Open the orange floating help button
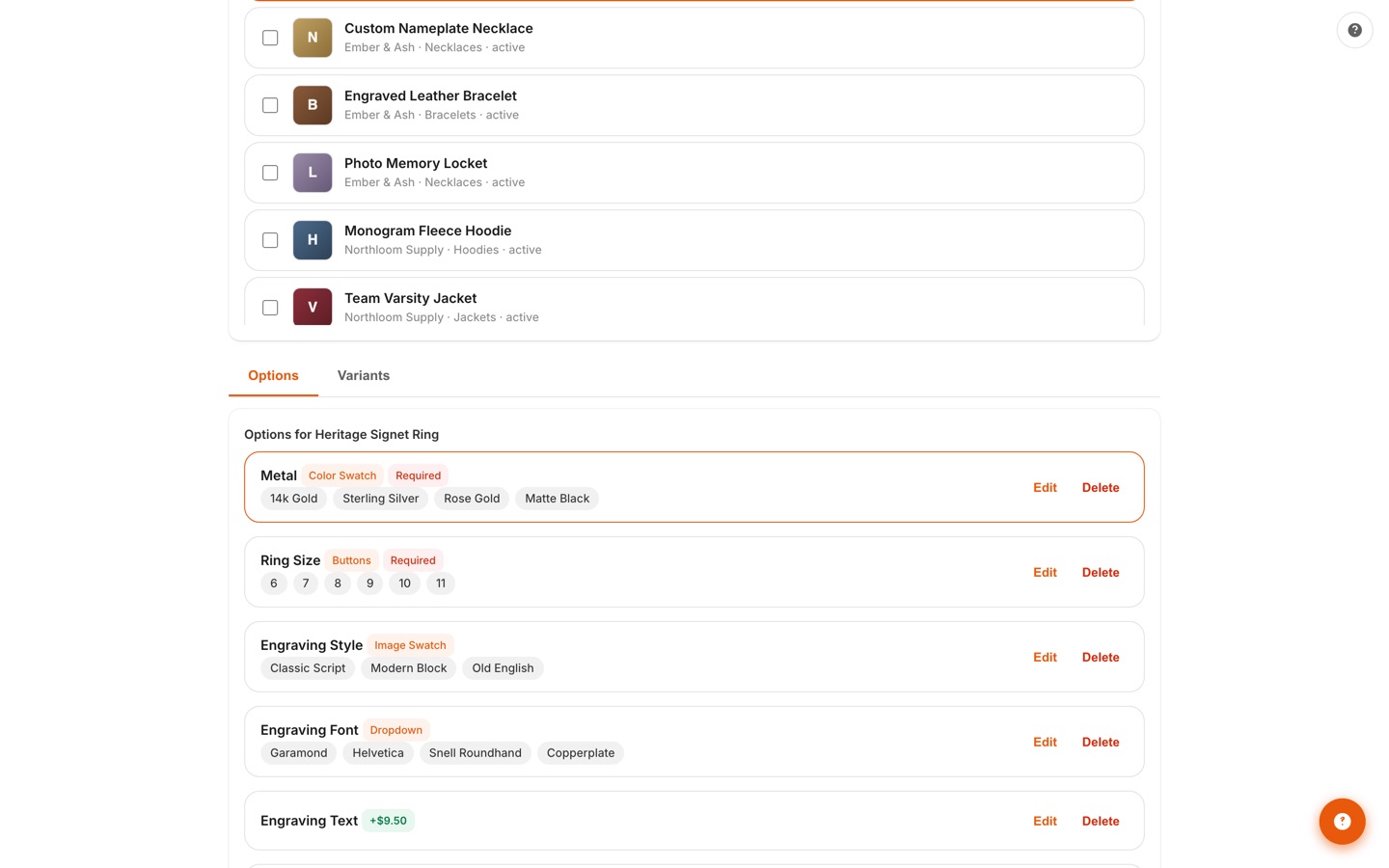 coord(1342,821)
